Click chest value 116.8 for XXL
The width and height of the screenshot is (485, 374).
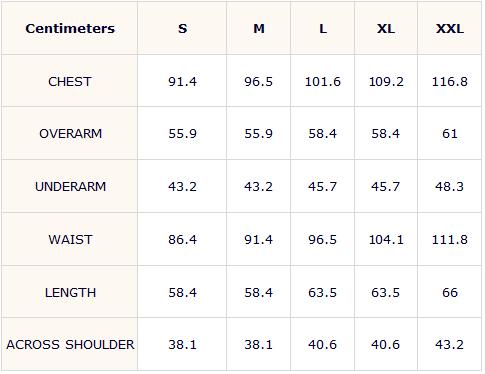tap(450, 82)
